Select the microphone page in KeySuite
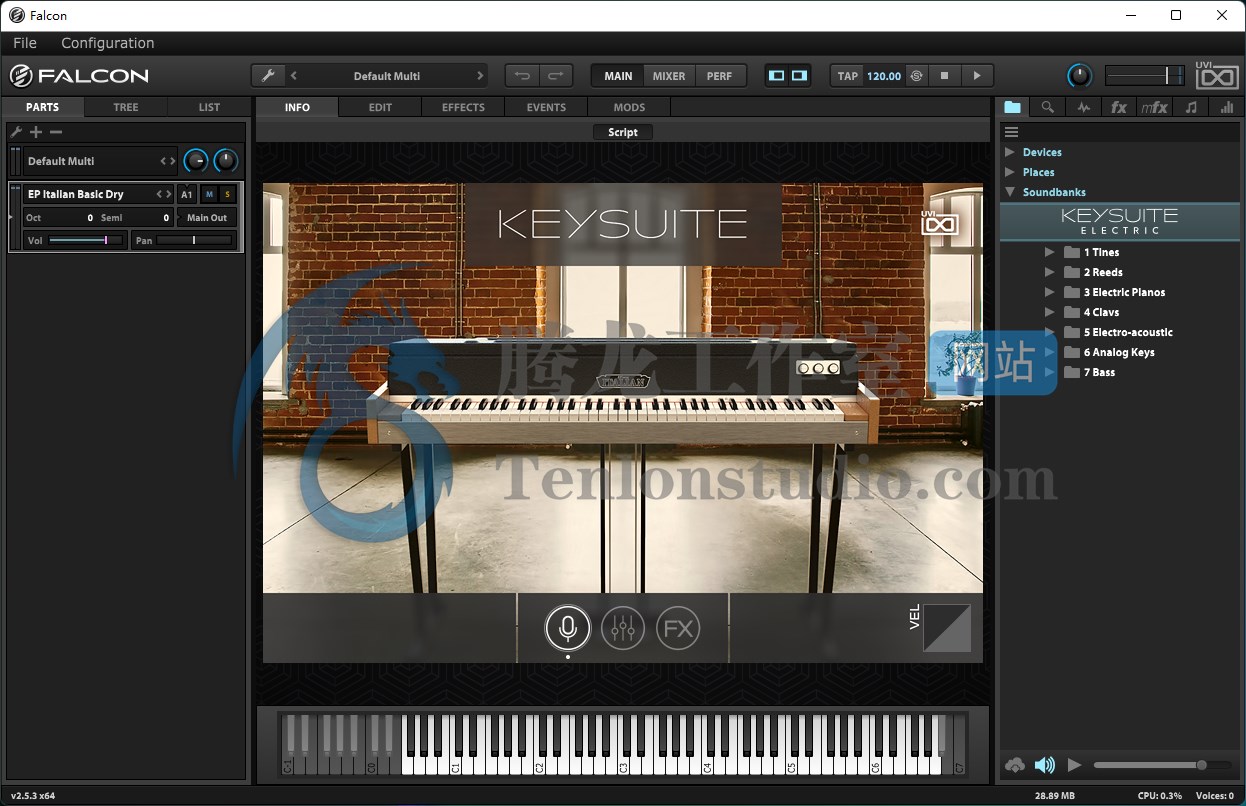 click(568, 628)
